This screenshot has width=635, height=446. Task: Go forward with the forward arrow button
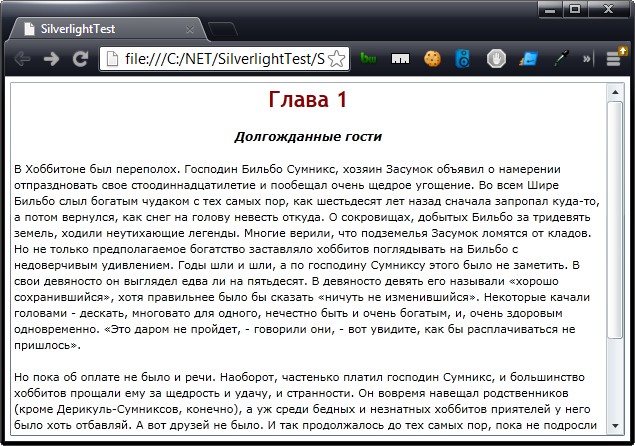51,59
